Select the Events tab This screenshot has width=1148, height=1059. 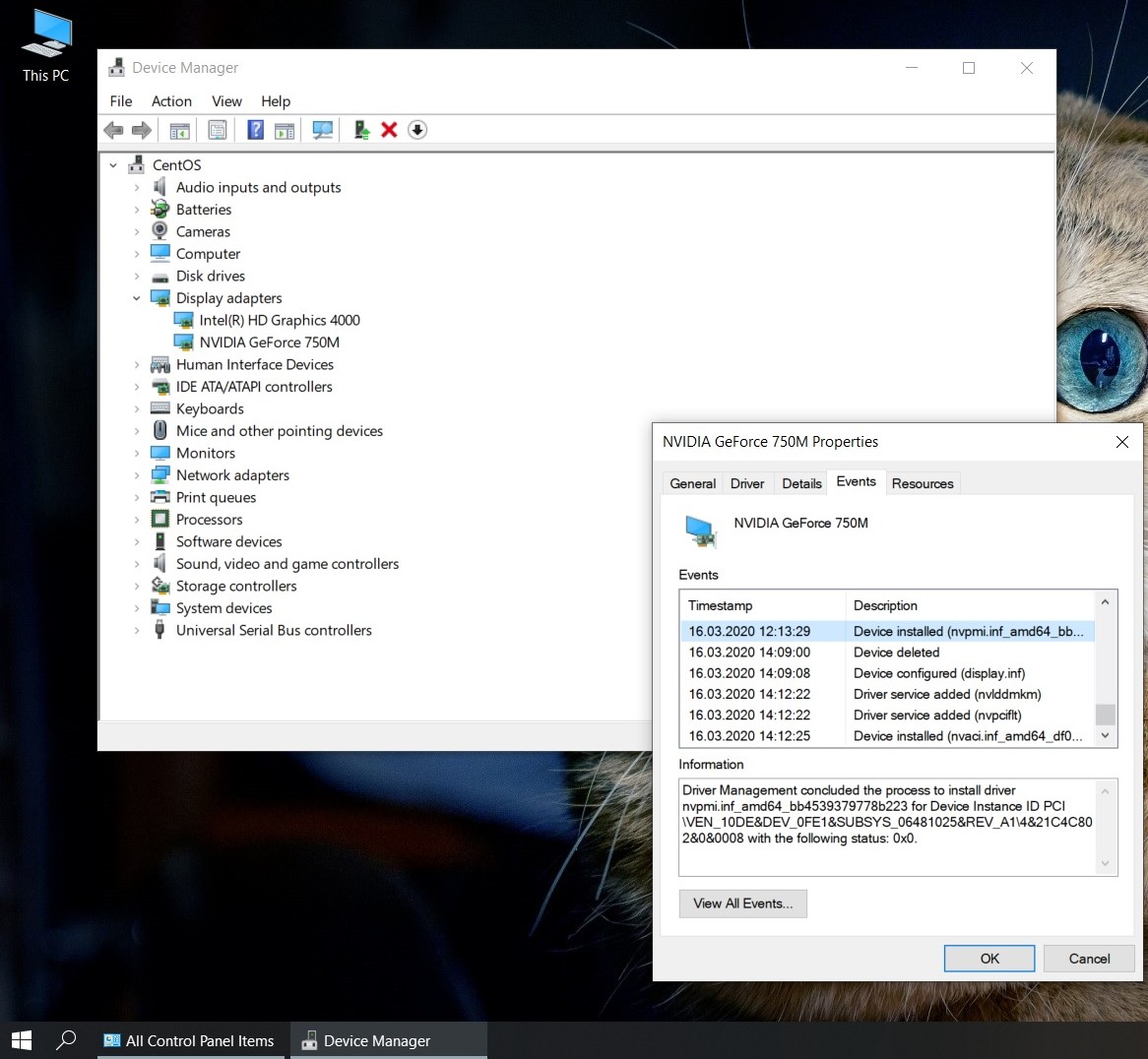856,481
